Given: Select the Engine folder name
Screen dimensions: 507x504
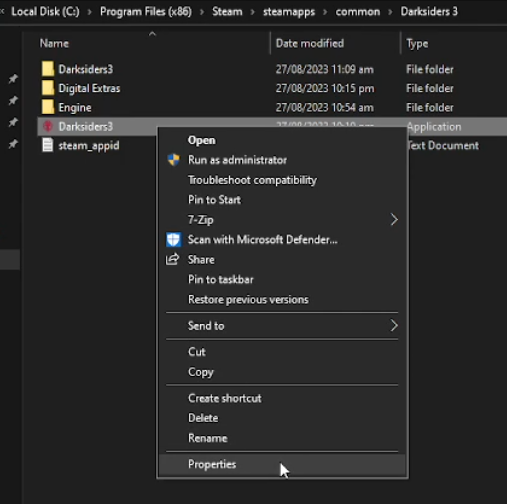Looking at the screenshot, I should pos(75,108).
